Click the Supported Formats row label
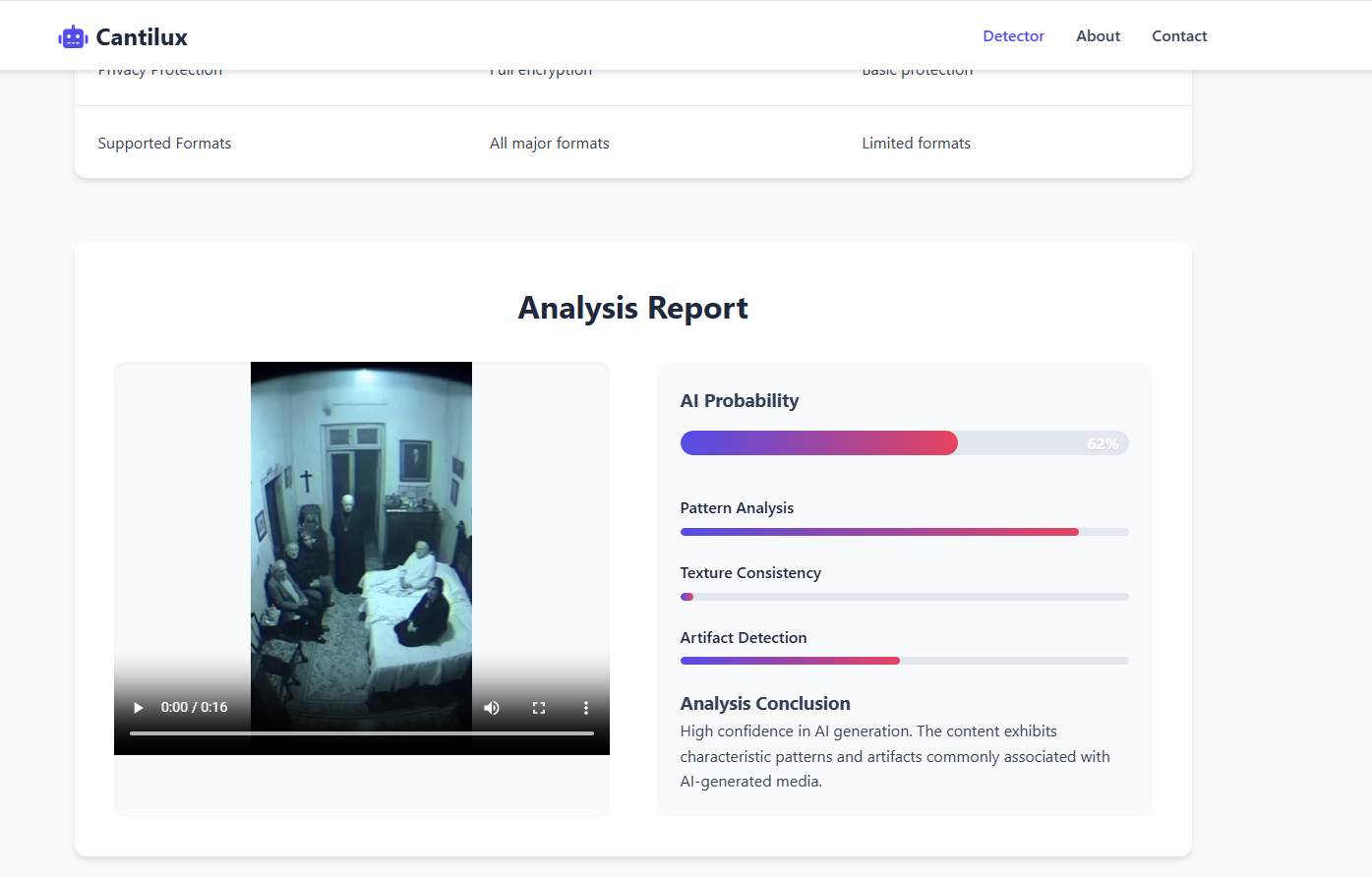The width and height of the screenshot is (1372, 877). coord(164,144)
